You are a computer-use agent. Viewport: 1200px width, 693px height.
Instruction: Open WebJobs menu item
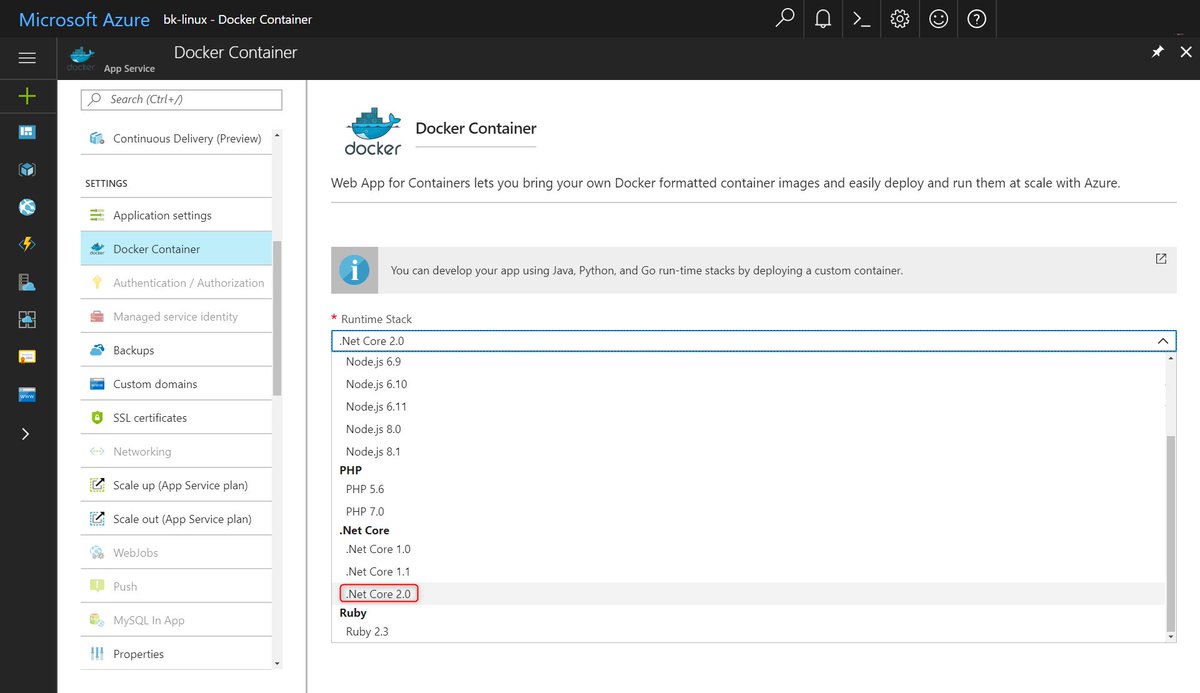point(176,553)
